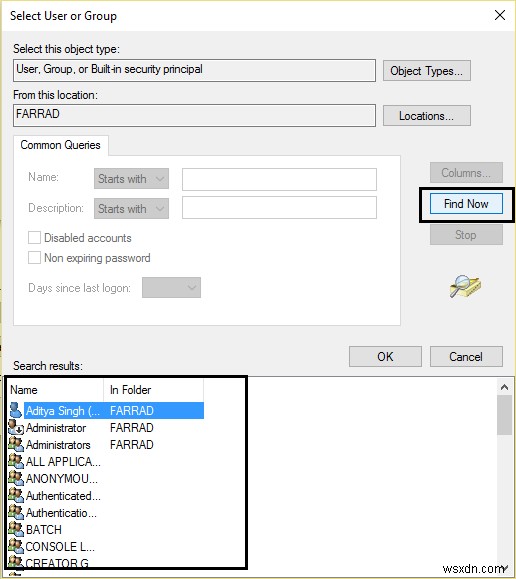The image size is (516, 579).
Task: Click the Aditya Singh user icon
Action: pyautogui.click(x=16, y=410)
